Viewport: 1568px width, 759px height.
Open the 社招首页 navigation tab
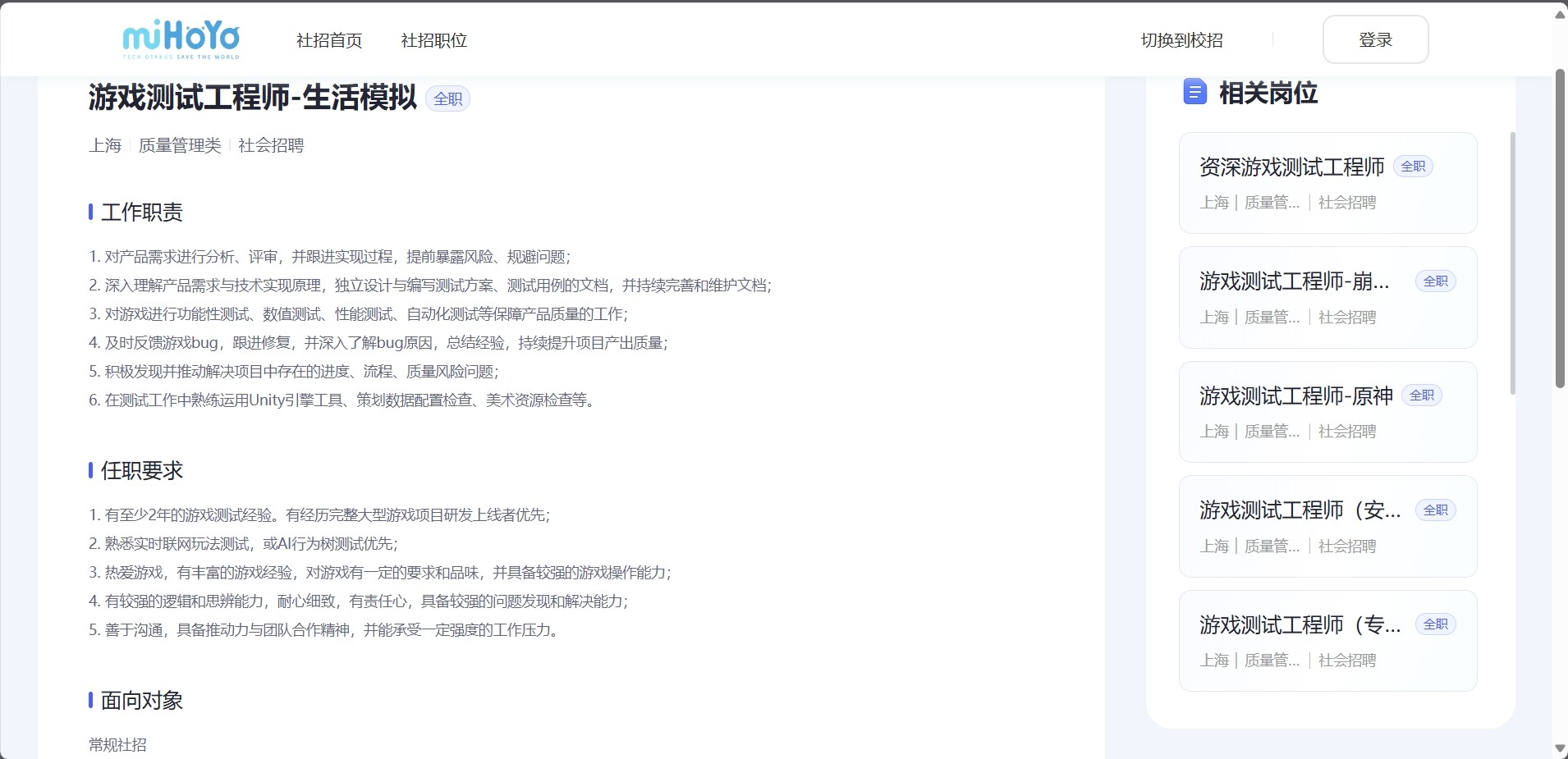pyautogui.click(x=329, y=40)
